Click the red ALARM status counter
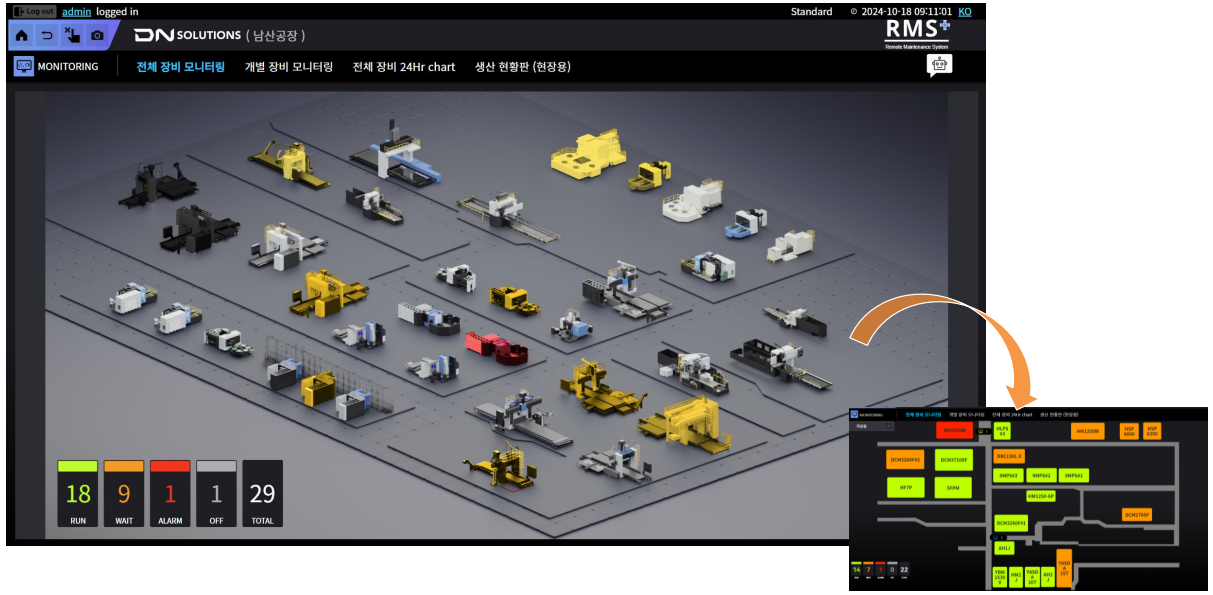1213x595 pixels. point(170,493)
